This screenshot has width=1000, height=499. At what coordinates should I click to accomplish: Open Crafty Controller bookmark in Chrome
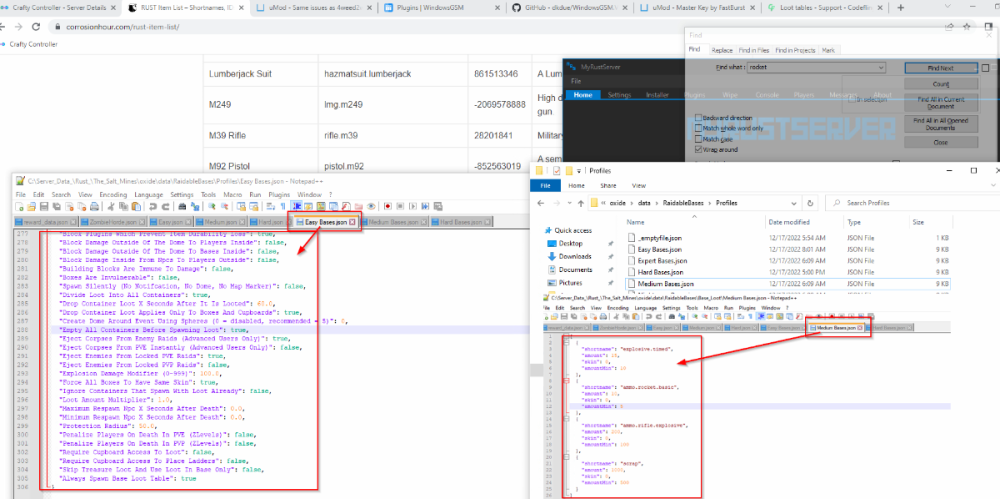(29, 44)
